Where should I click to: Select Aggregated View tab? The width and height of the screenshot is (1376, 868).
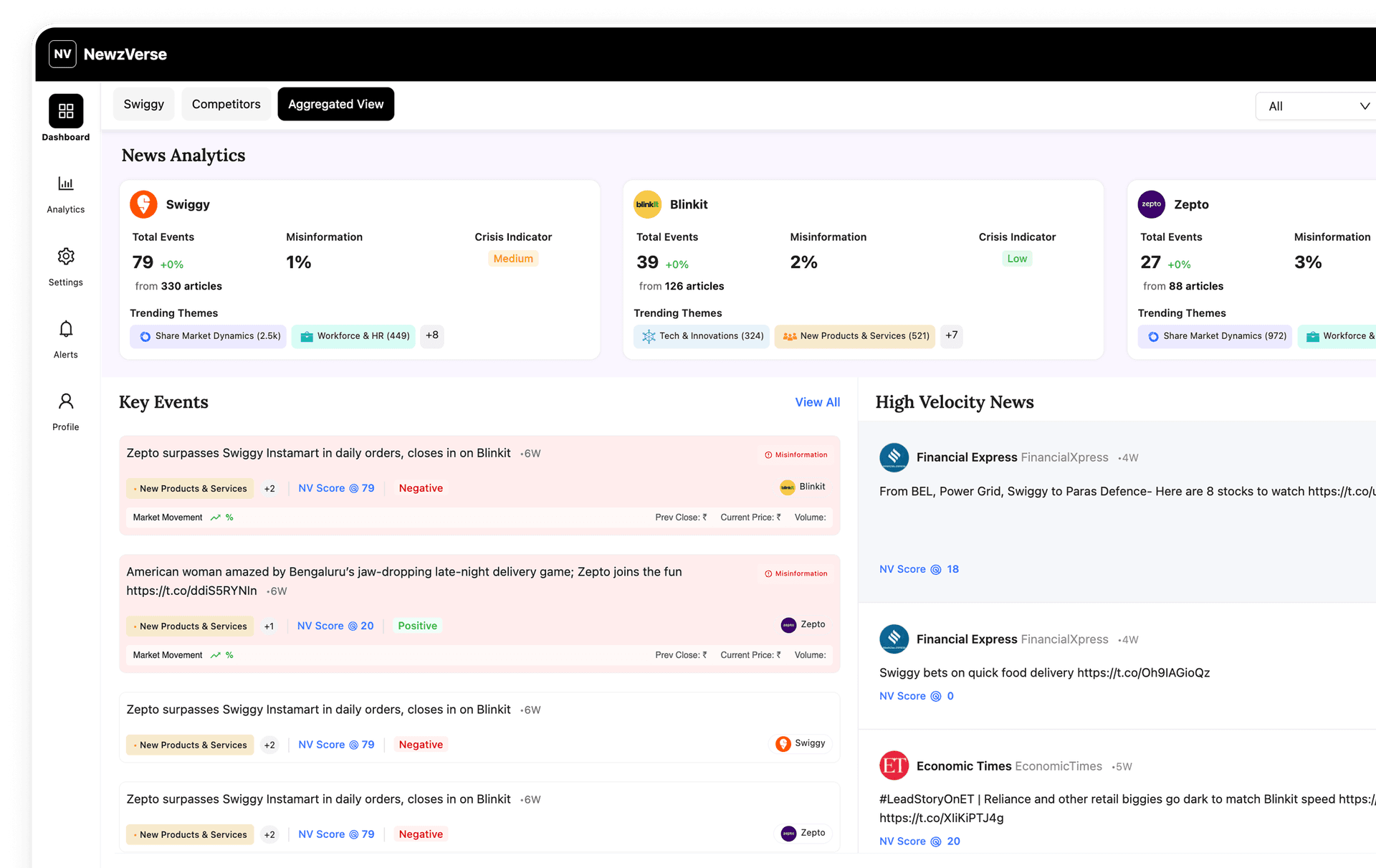pos(335,104)
